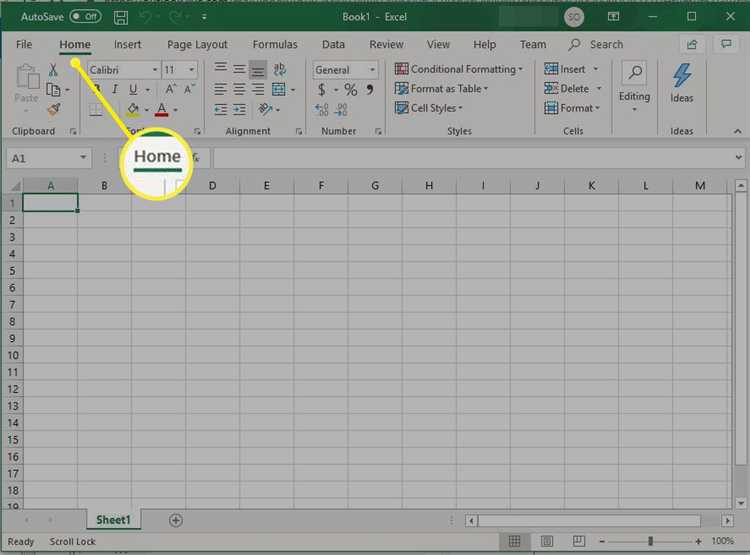Click the Decrease Decimal icon
Screen dimensions: 750x555
pos(341,110)
